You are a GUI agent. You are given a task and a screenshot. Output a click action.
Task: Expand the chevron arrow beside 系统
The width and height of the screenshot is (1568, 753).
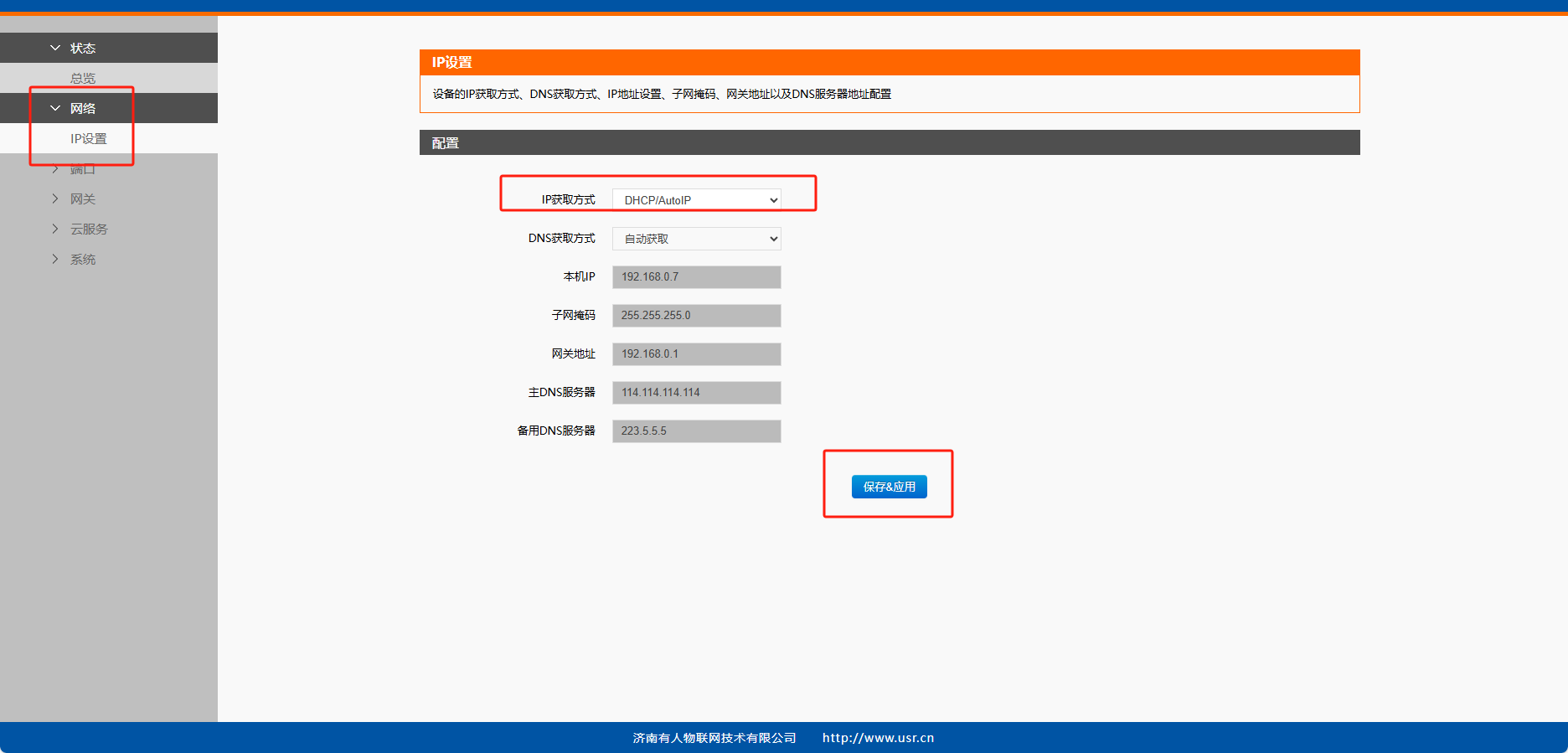(x=55, y=260)
